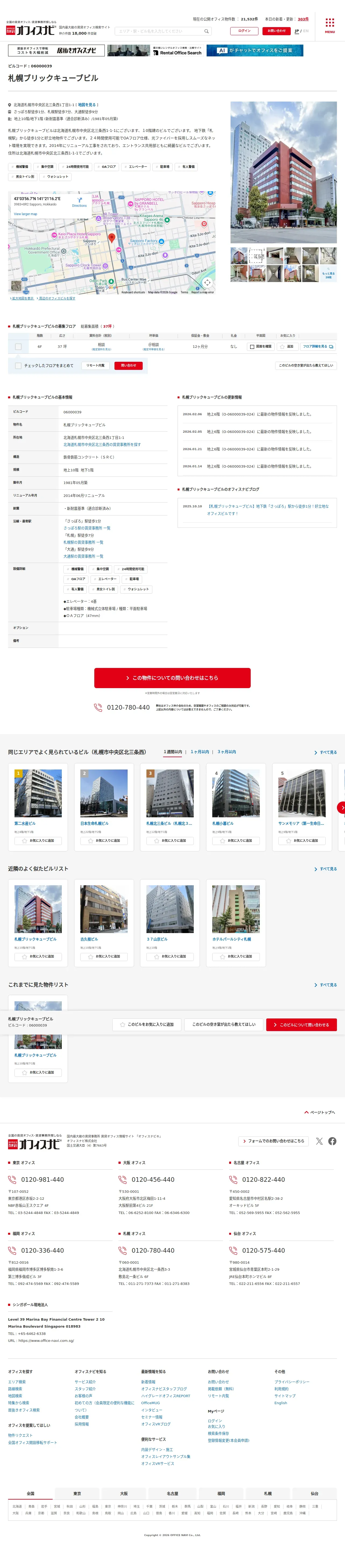Click このビルの空き室が出たら教えてほしい beside floor list
Image resolution: width=345 pixels, height=1568 pixels.
[306, 366]
